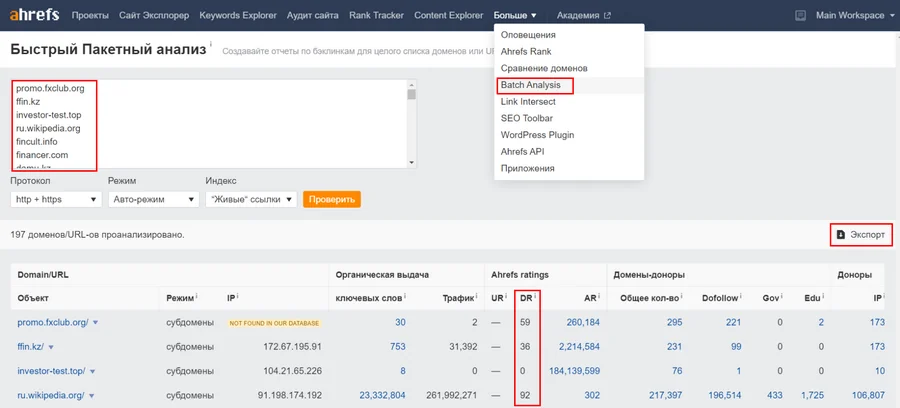Open the Академия link
The height and width of the screenshot is (408, 900).
tap(577, 15)
